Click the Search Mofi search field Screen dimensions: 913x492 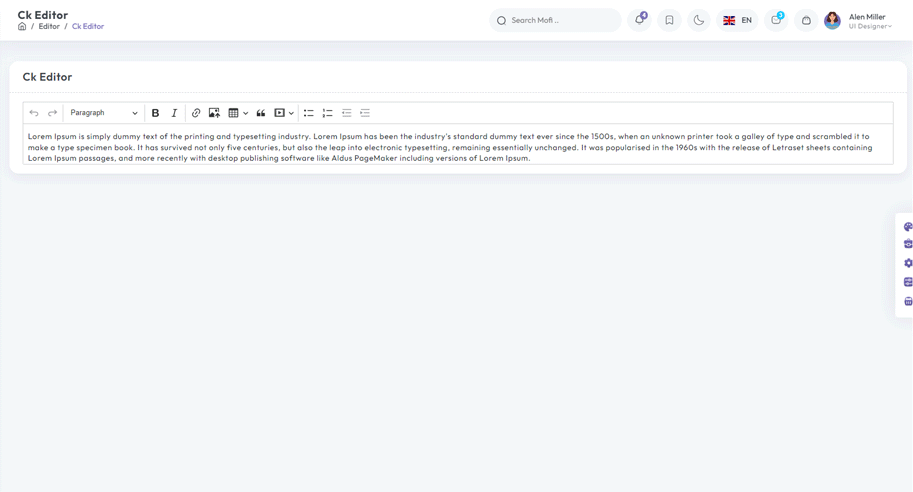coord(556,20)
